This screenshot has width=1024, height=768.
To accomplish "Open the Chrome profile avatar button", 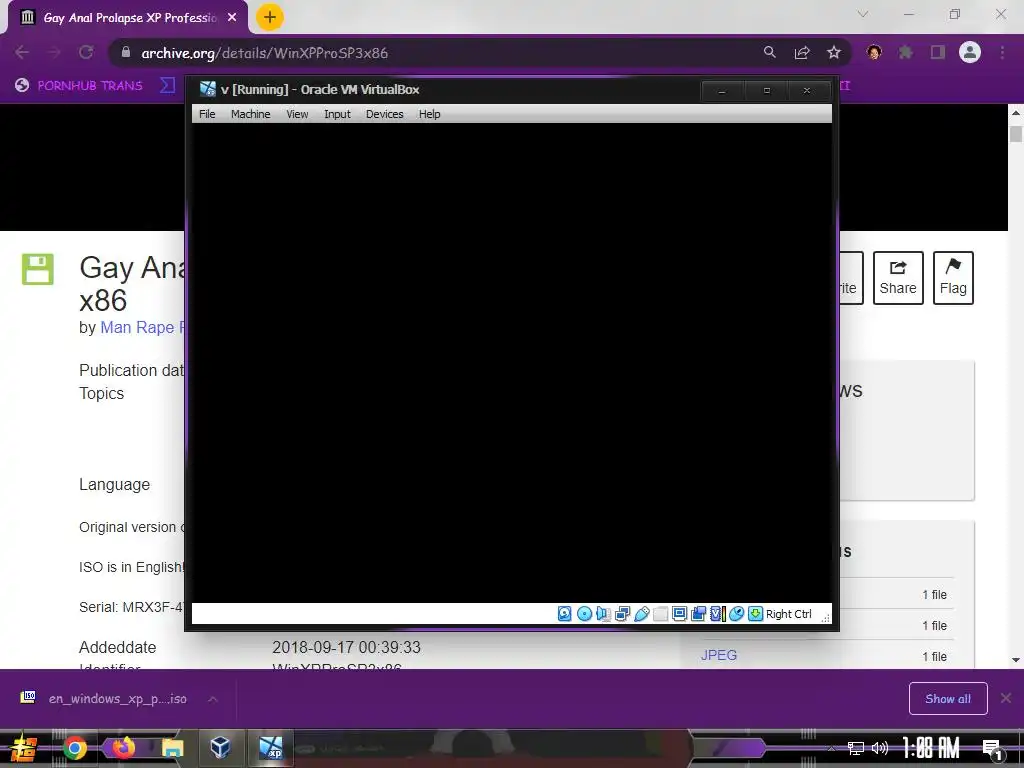I will coord(970,52).
